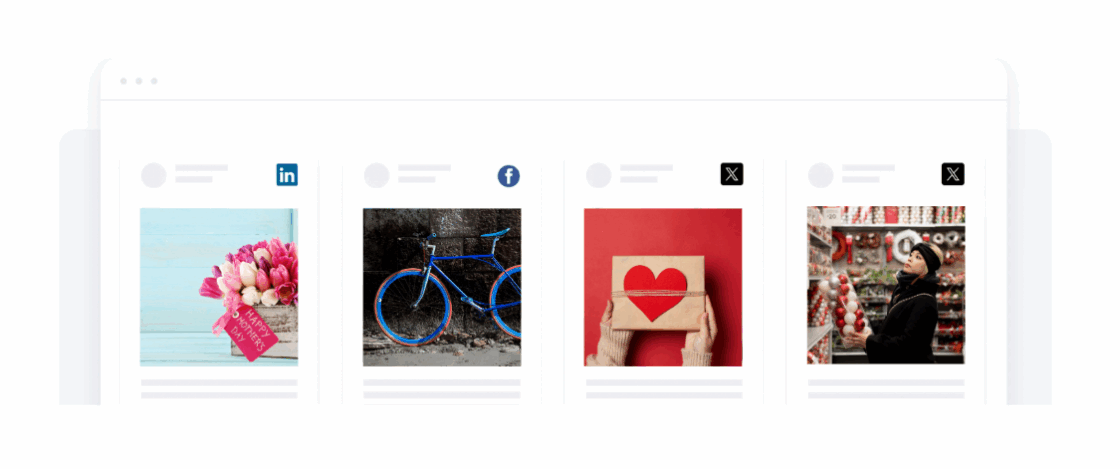Click the LinkedIn icon on the tulips post
Viewport: 1120px width, 469px height.
[287, 175]
